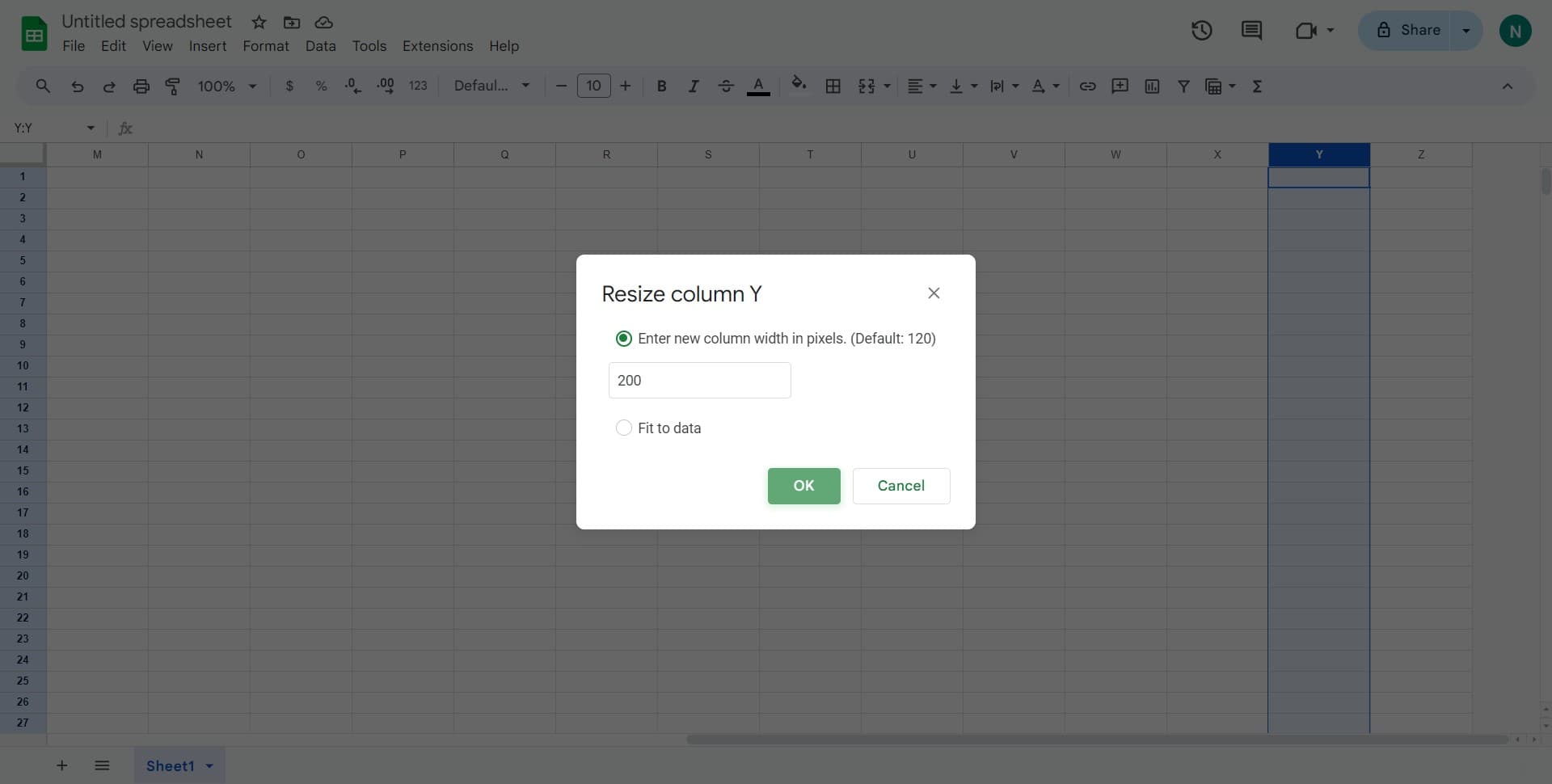Create a filter with toolbar icon
This screenshot has width=1552, height=784.
(x=1183, y=86)
